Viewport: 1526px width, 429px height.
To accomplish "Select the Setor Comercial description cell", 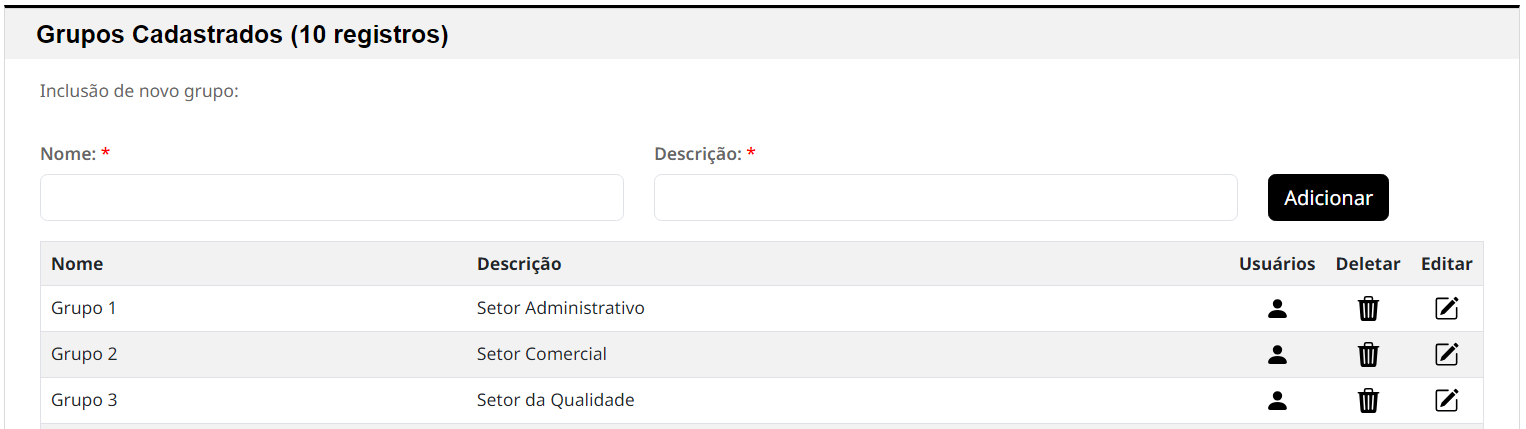I will click(542, 354).
